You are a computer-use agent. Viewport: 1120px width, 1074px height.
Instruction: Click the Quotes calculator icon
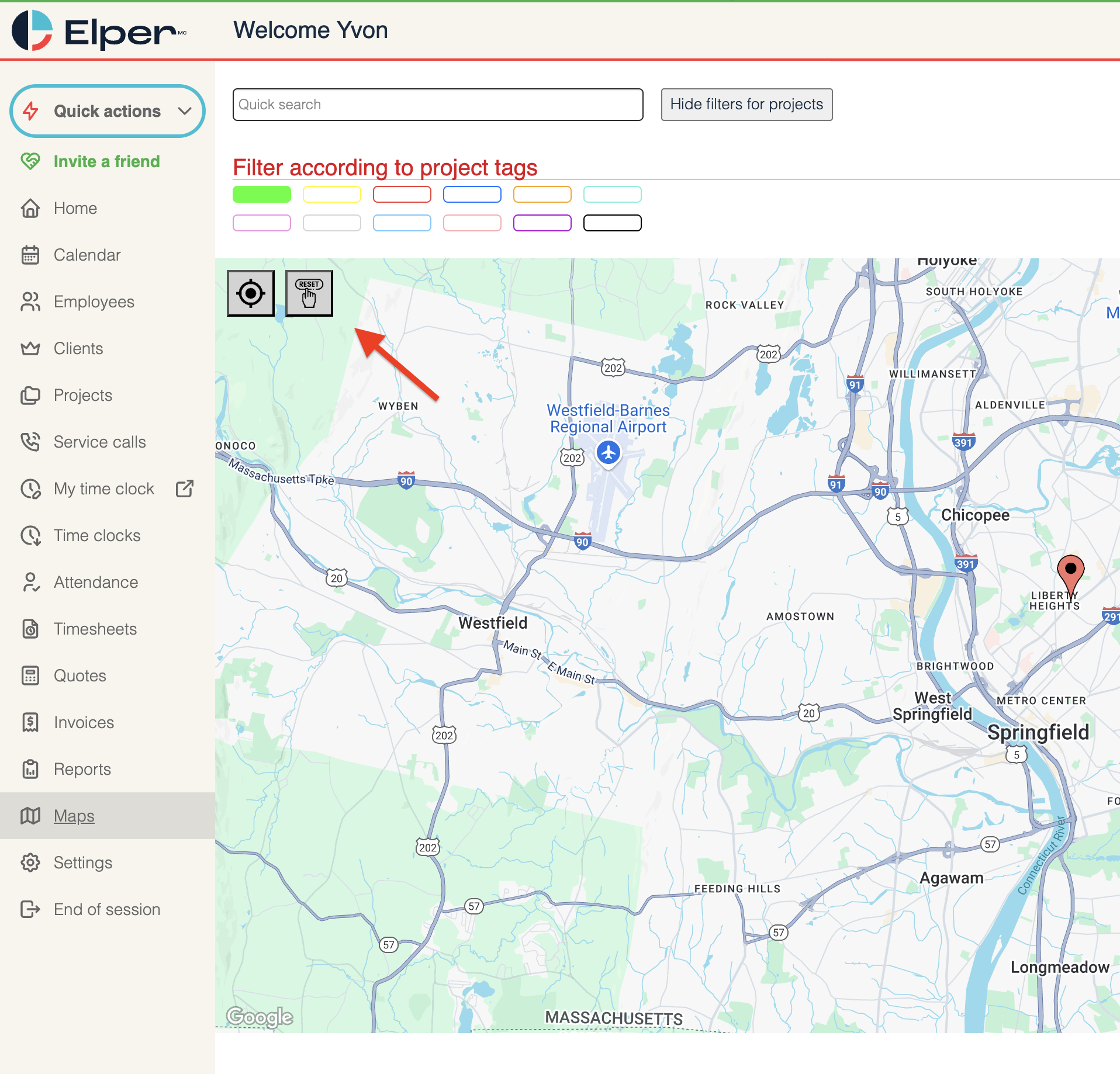pos(30,675)
